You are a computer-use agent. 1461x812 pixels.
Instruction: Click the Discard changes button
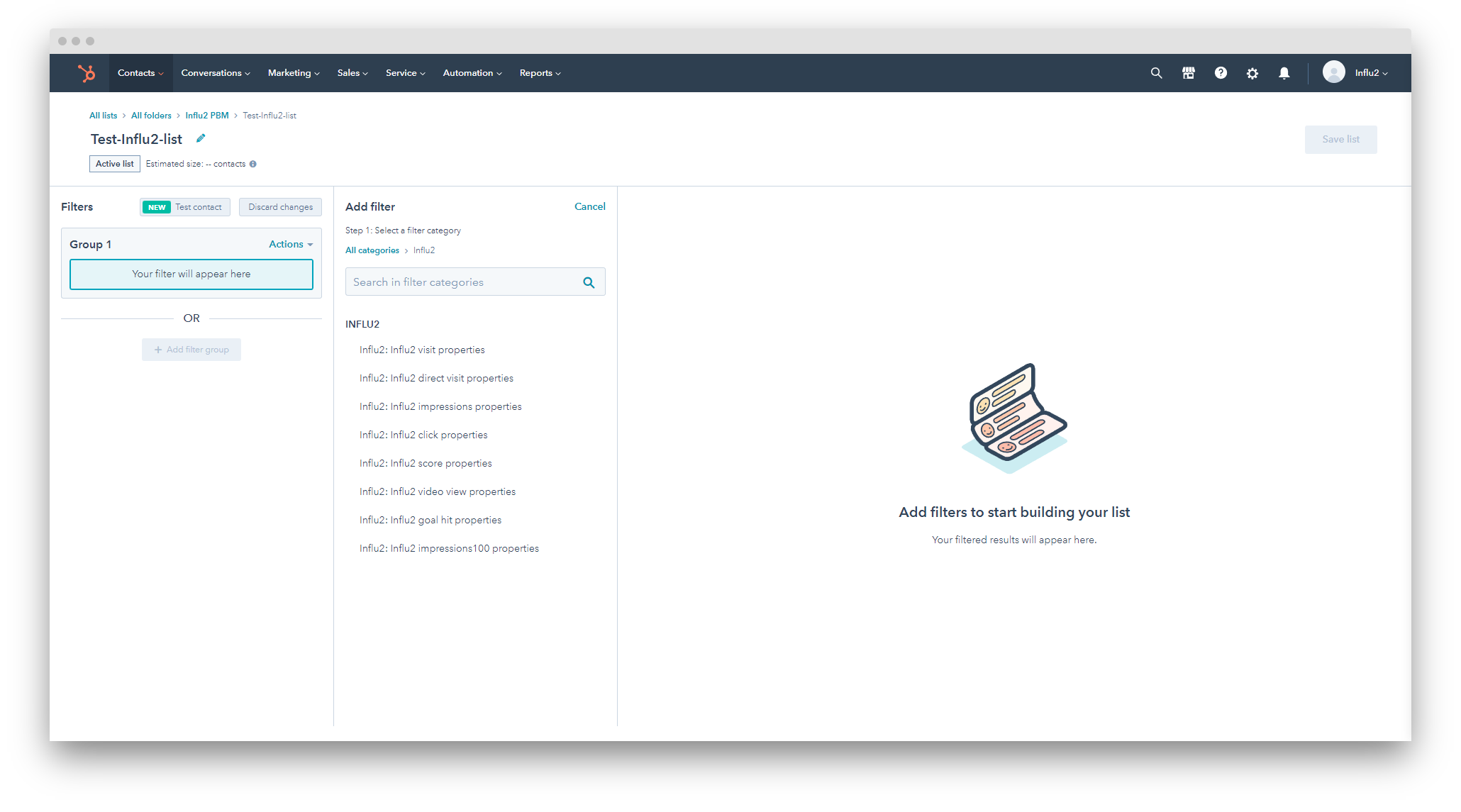280,207
